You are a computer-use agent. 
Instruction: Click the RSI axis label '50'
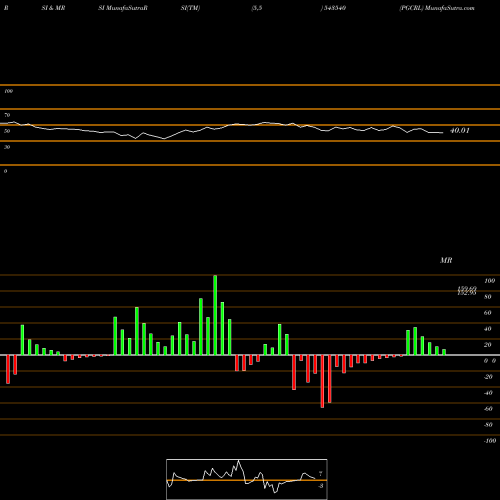[x=7, y=131]
